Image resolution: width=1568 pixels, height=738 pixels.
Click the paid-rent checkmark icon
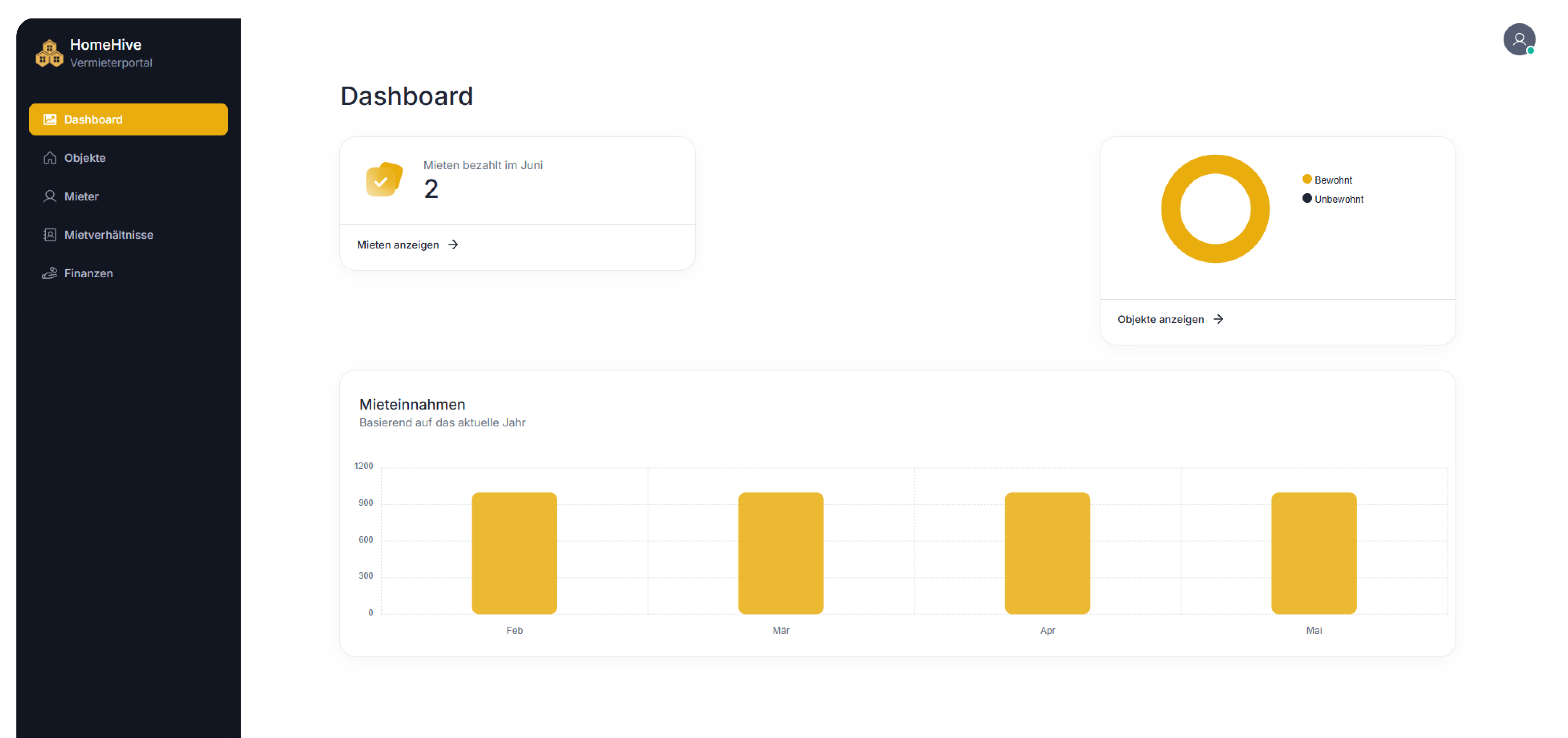[383, 180]
